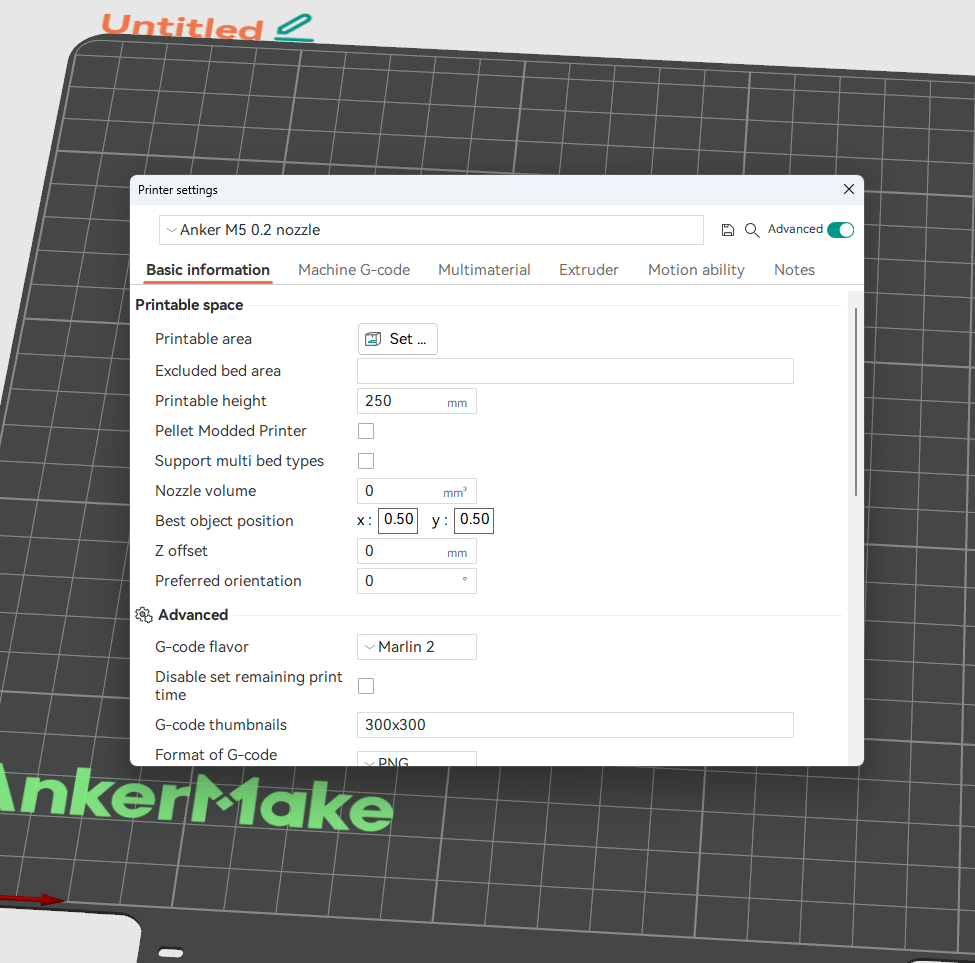
Task: Expand the G-code flavor Marlin 2 dropdown
Action: [x=417, y=647]
